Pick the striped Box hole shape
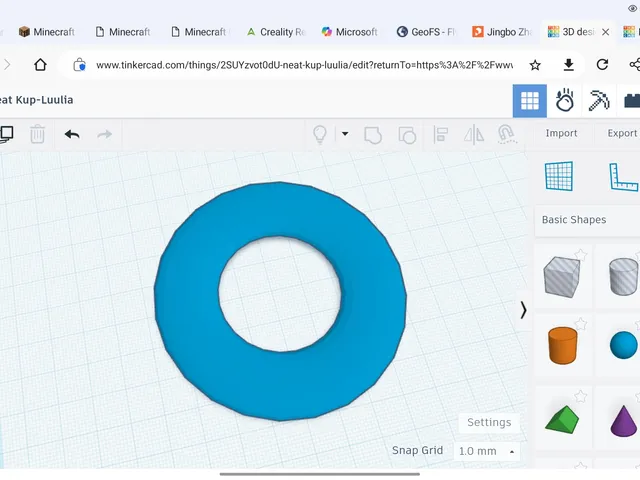 (x=562, y=277)
